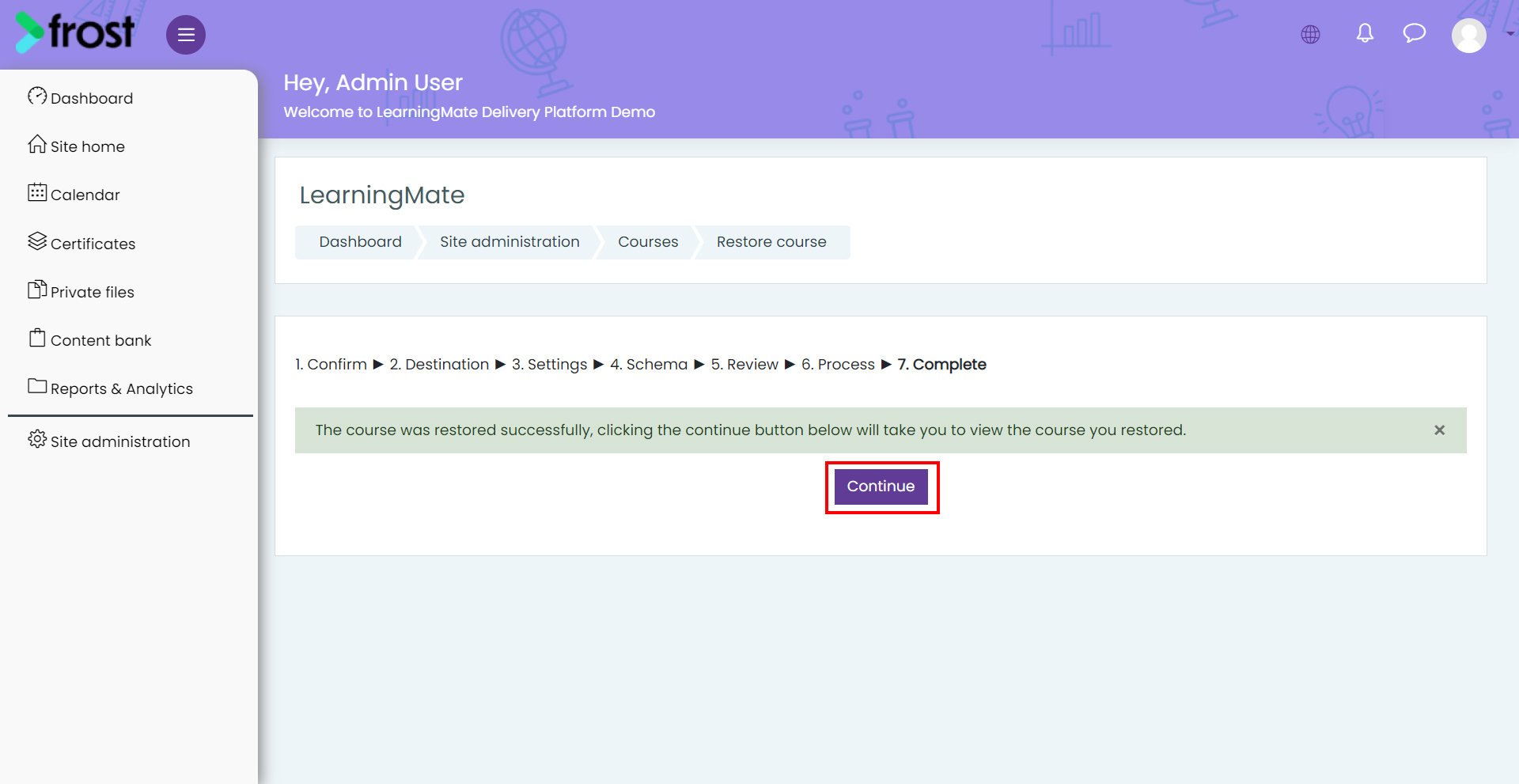Open Private files in sidebar
1519x784 pixels.
[x=81, y=292]
